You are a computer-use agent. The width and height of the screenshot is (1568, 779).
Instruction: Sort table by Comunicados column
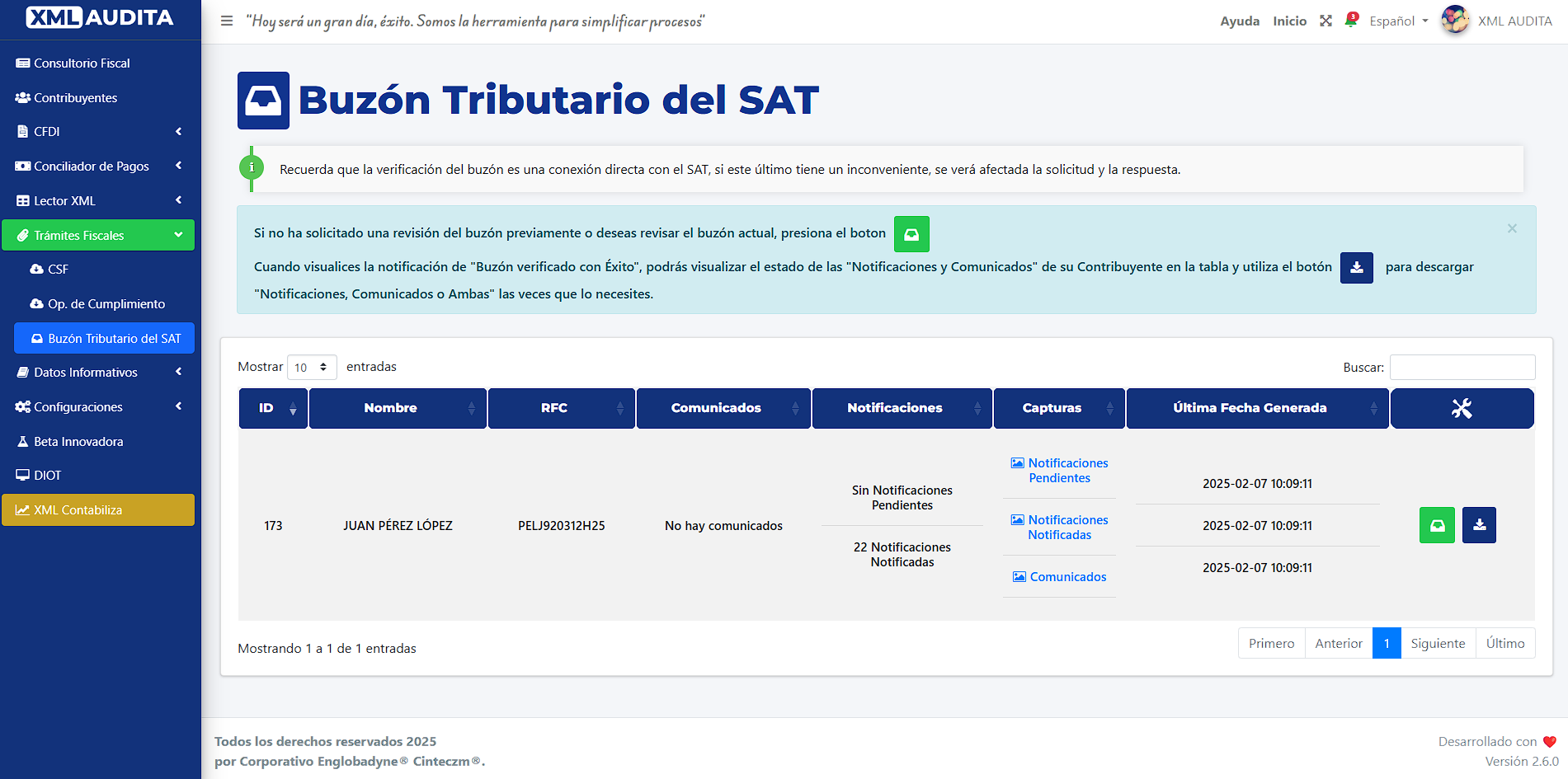click(723, 408)
